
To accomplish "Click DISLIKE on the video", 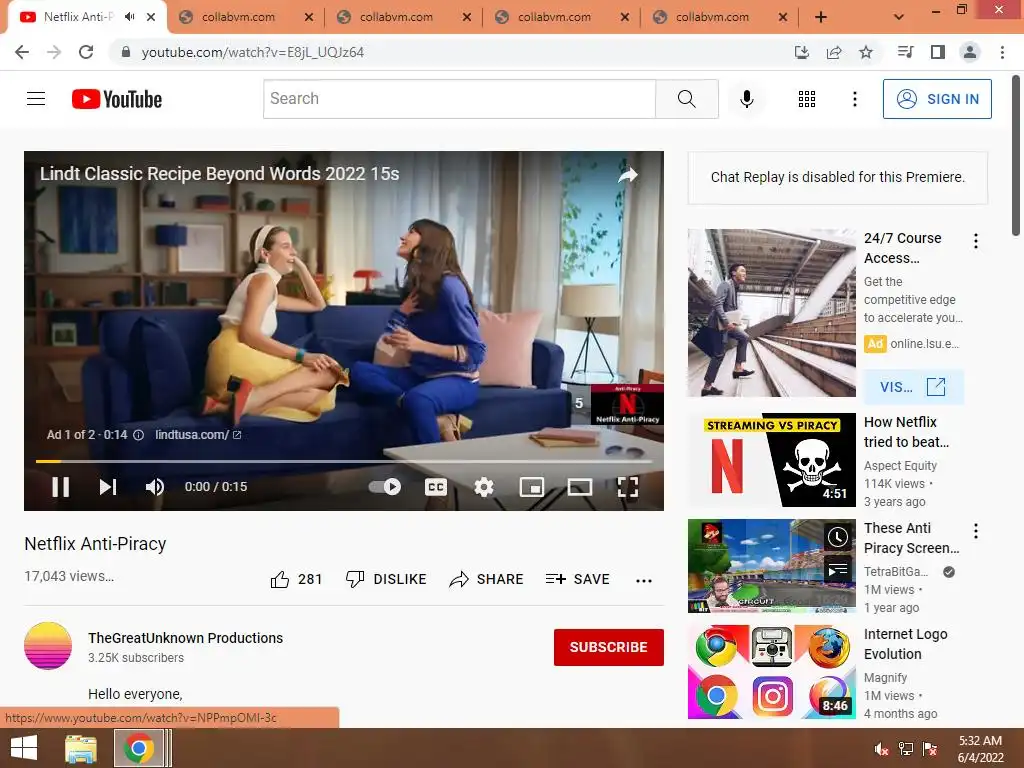I will (386, 579).
